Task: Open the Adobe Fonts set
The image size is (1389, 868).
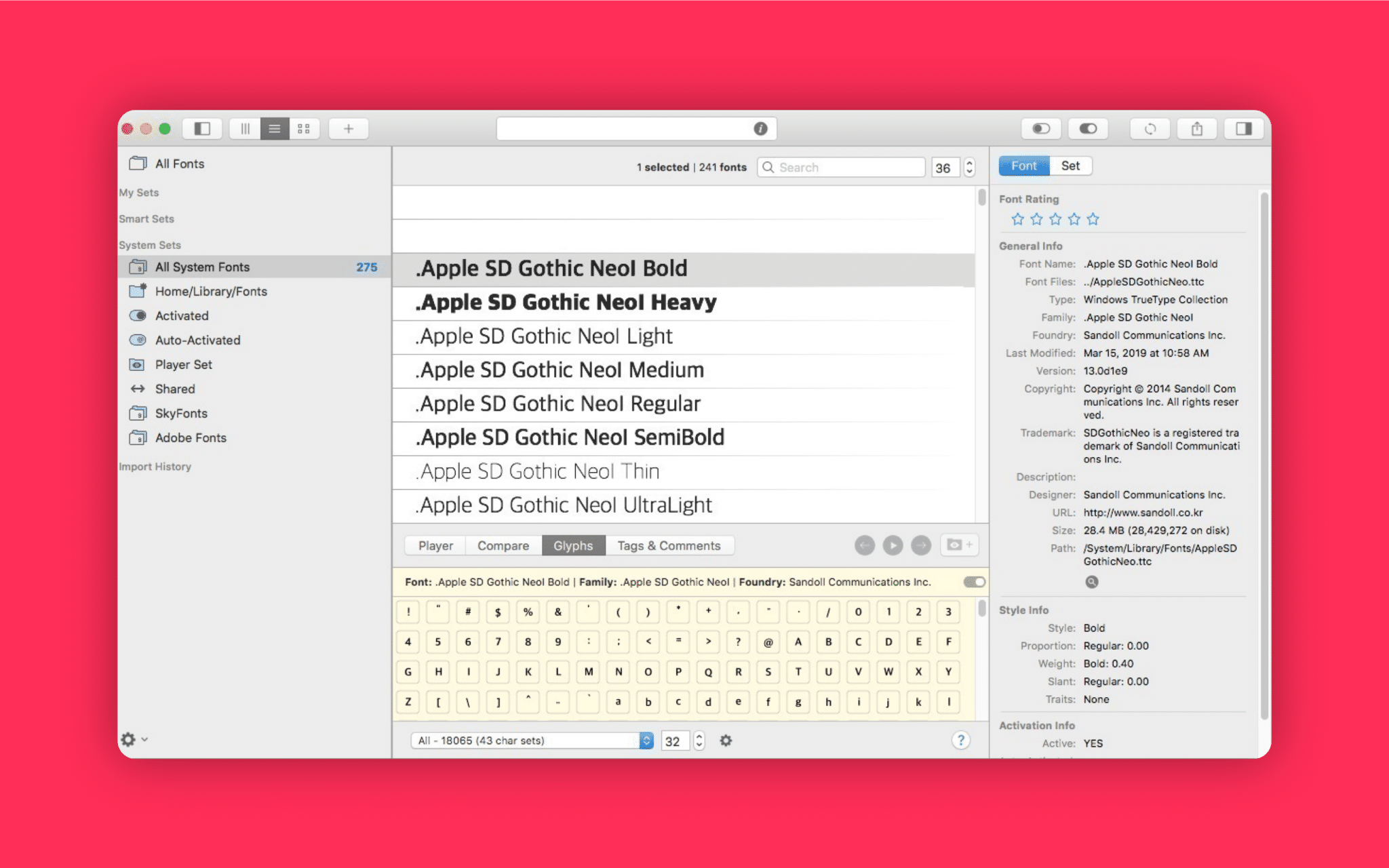Action: click(191, 438)
